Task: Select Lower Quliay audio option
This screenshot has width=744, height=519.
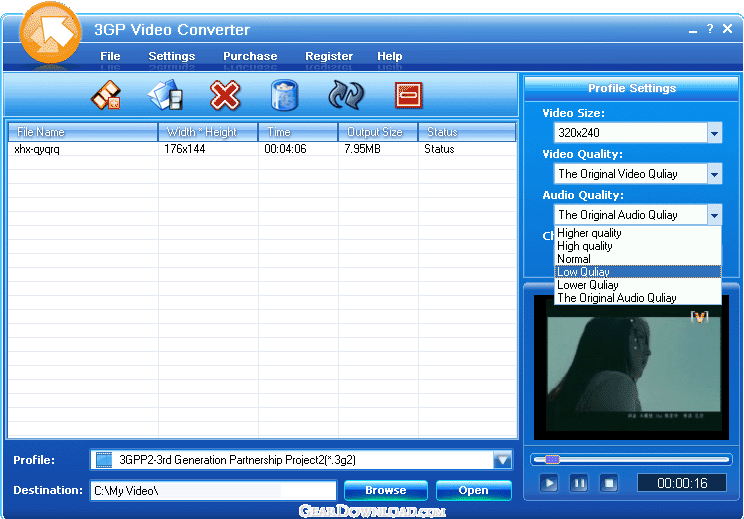Action: 638,285
